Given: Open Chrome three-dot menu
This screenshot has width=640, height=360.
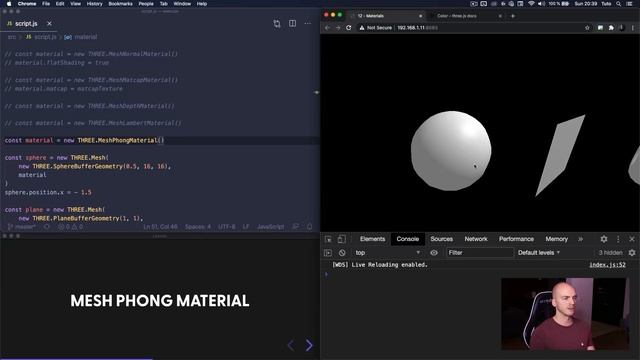Looking at the screenshot, I should [633, 28].
